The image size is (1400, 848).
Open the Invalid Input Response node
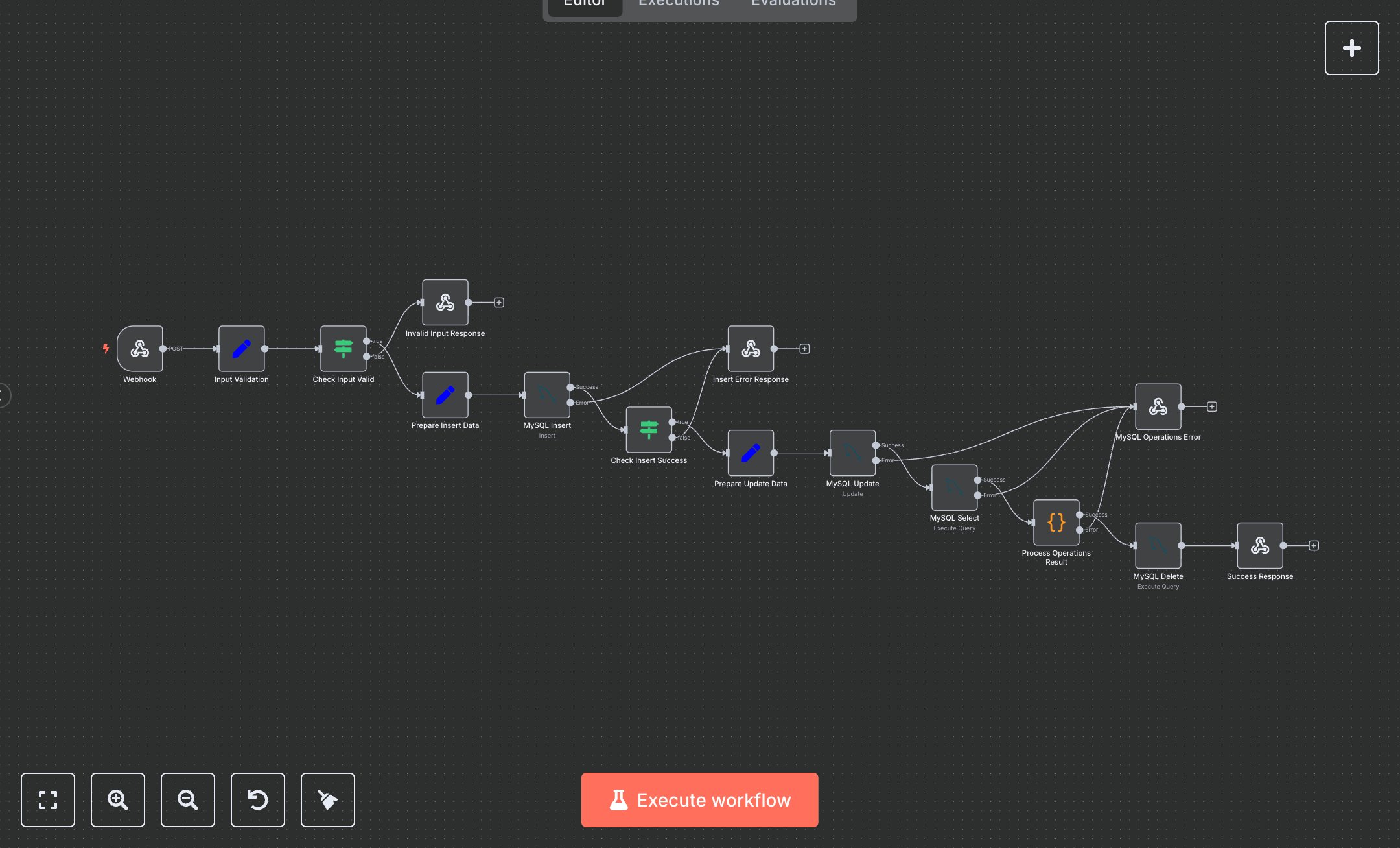445,303
